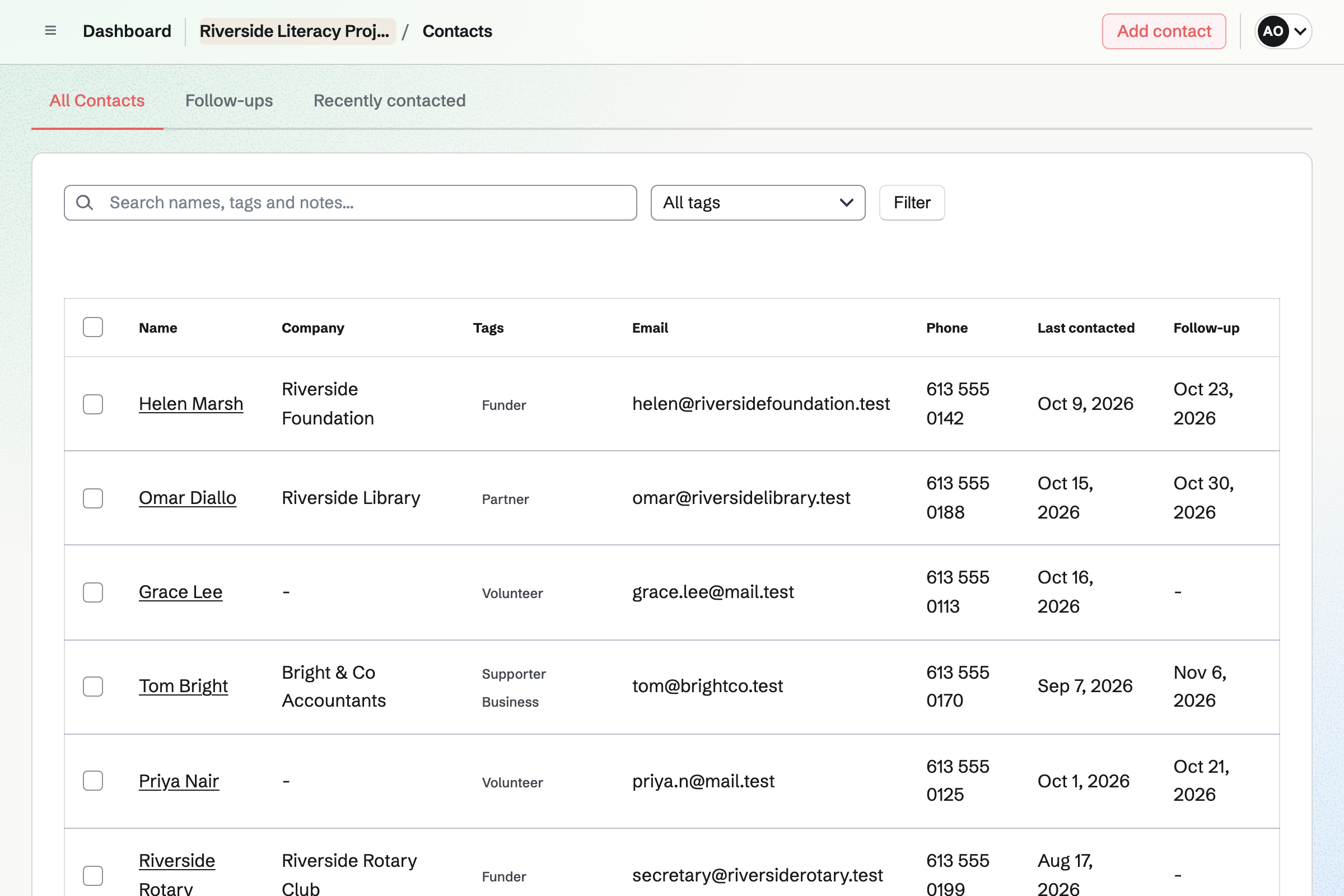The width and height of the screenshot is (1344, 896).
Task: Open Helen Marsh contact link
Action: [191, 404]
